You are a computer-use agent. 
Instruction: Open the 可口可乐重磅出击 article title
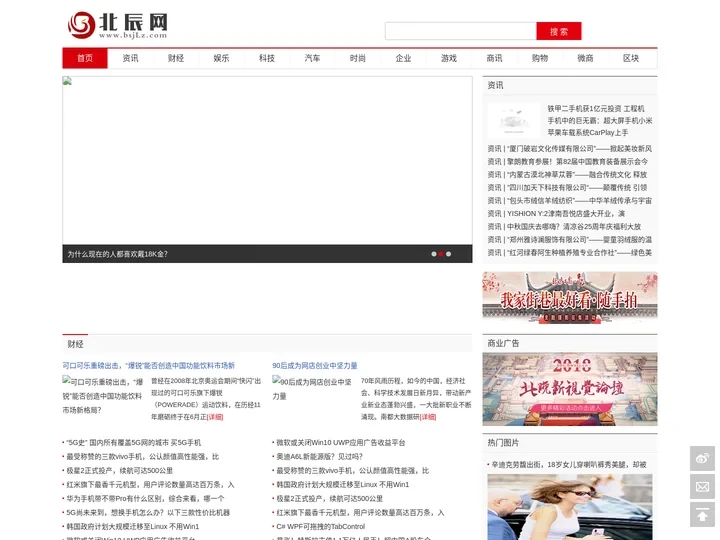pos(148,366)
